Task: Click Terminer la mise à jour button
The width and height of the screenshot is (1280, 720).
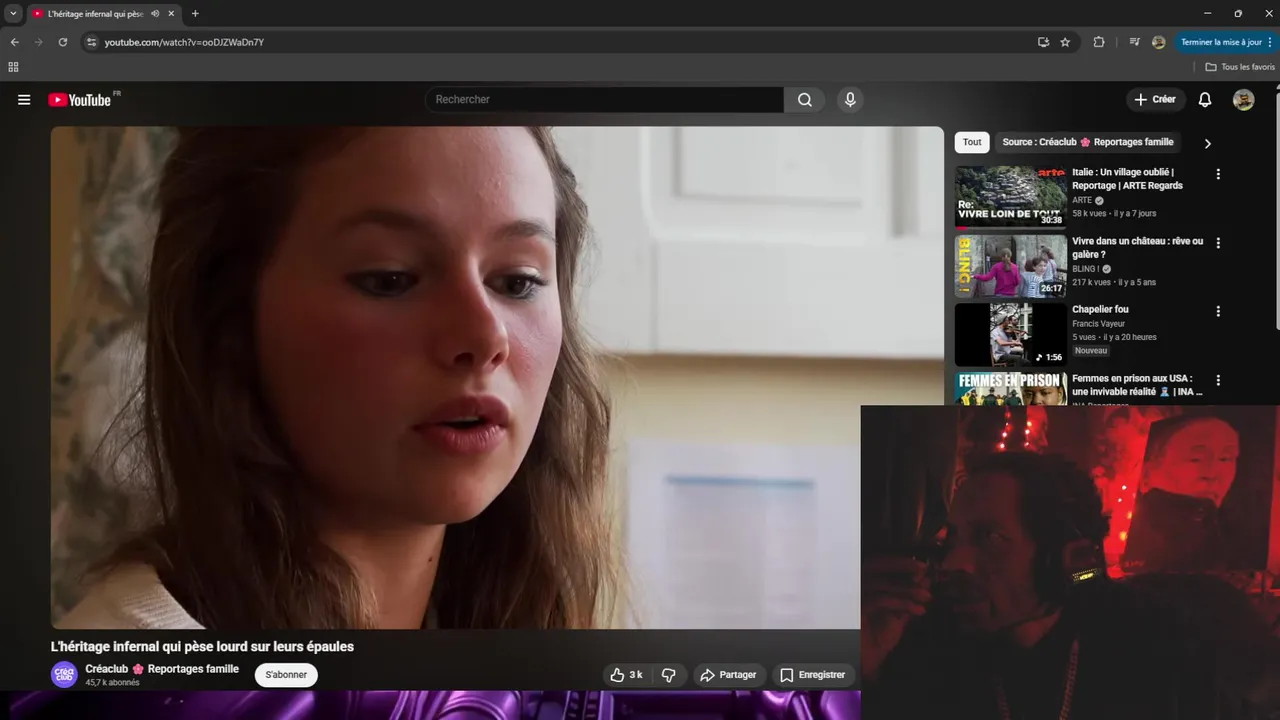Action: pos(1221,42)
